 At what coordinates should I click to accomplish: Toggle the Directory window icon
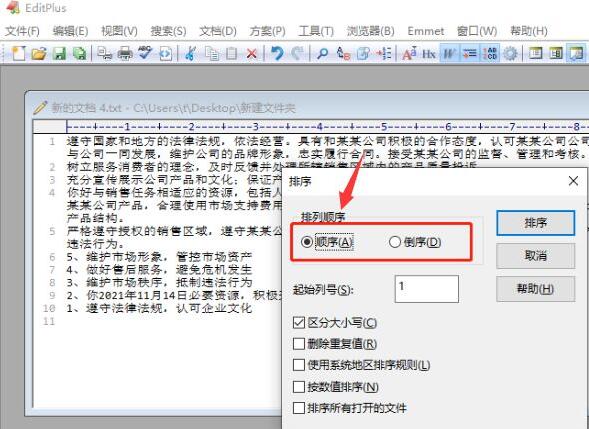535,54
